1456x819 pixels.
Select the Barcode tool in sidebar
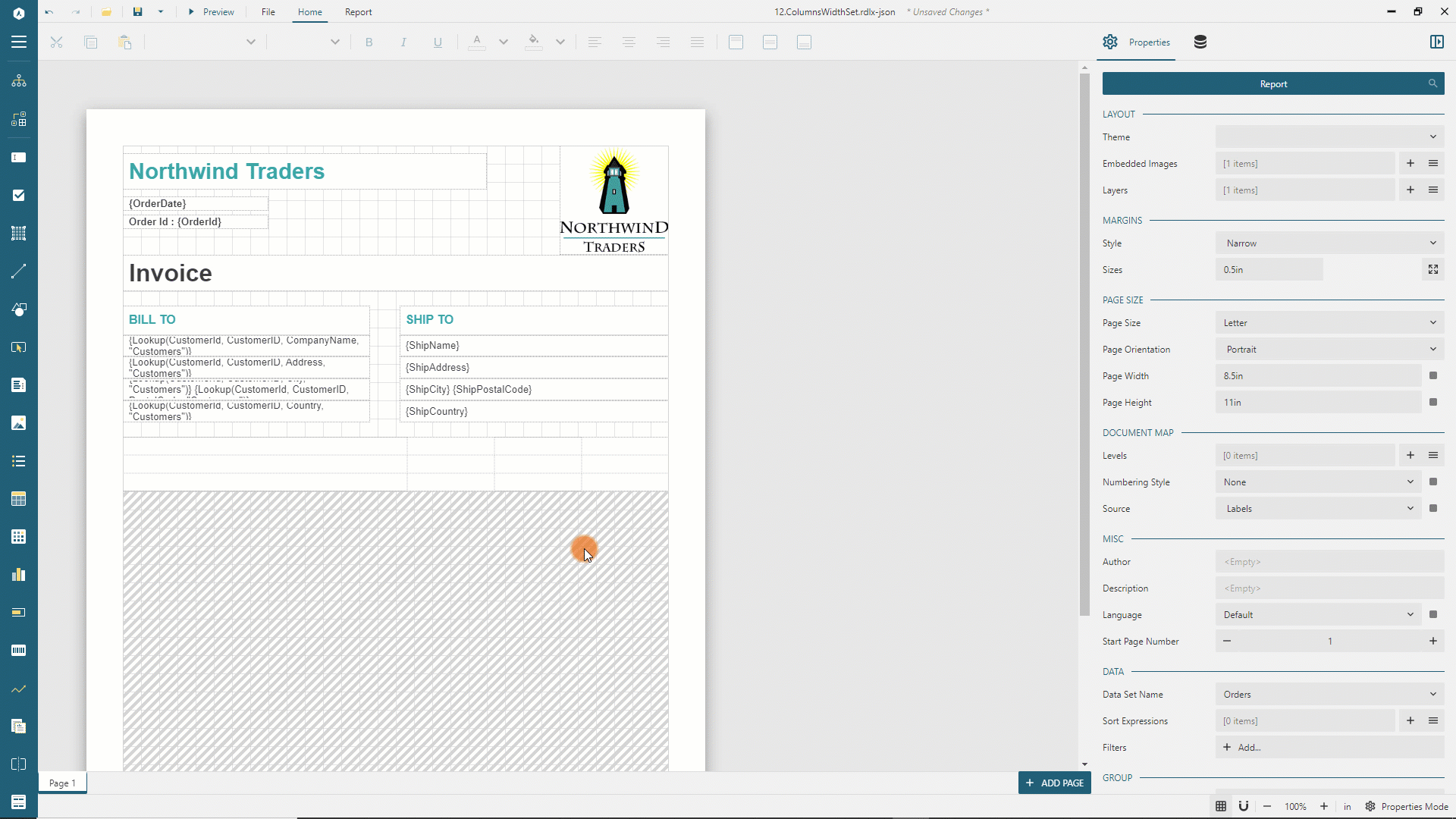(19, 651)
